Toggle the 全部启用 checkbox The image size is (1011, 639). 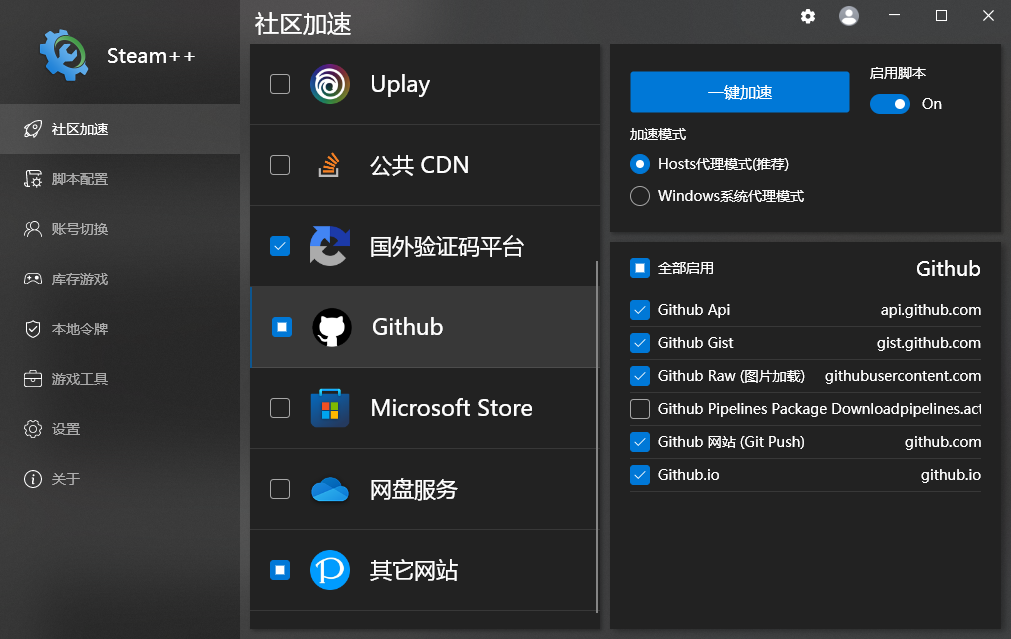point(640,268)
